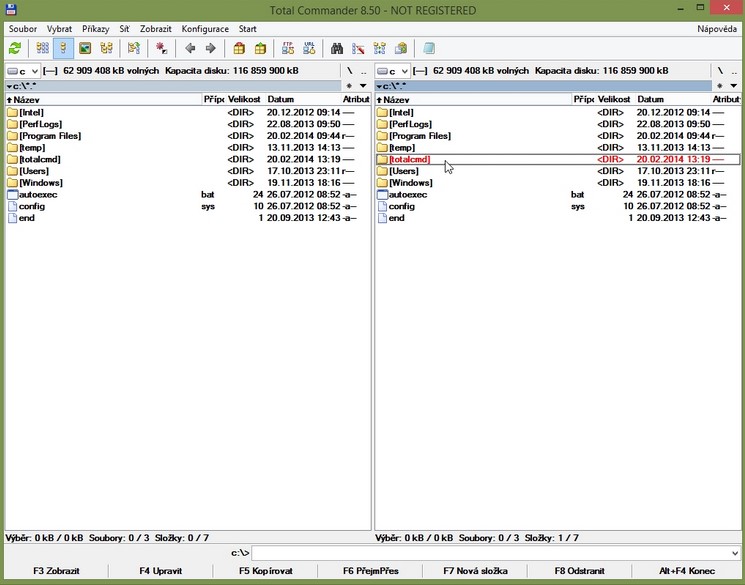Expand command line history dropdown
This screenshot has width=745, height=585.
coord(735,553)
